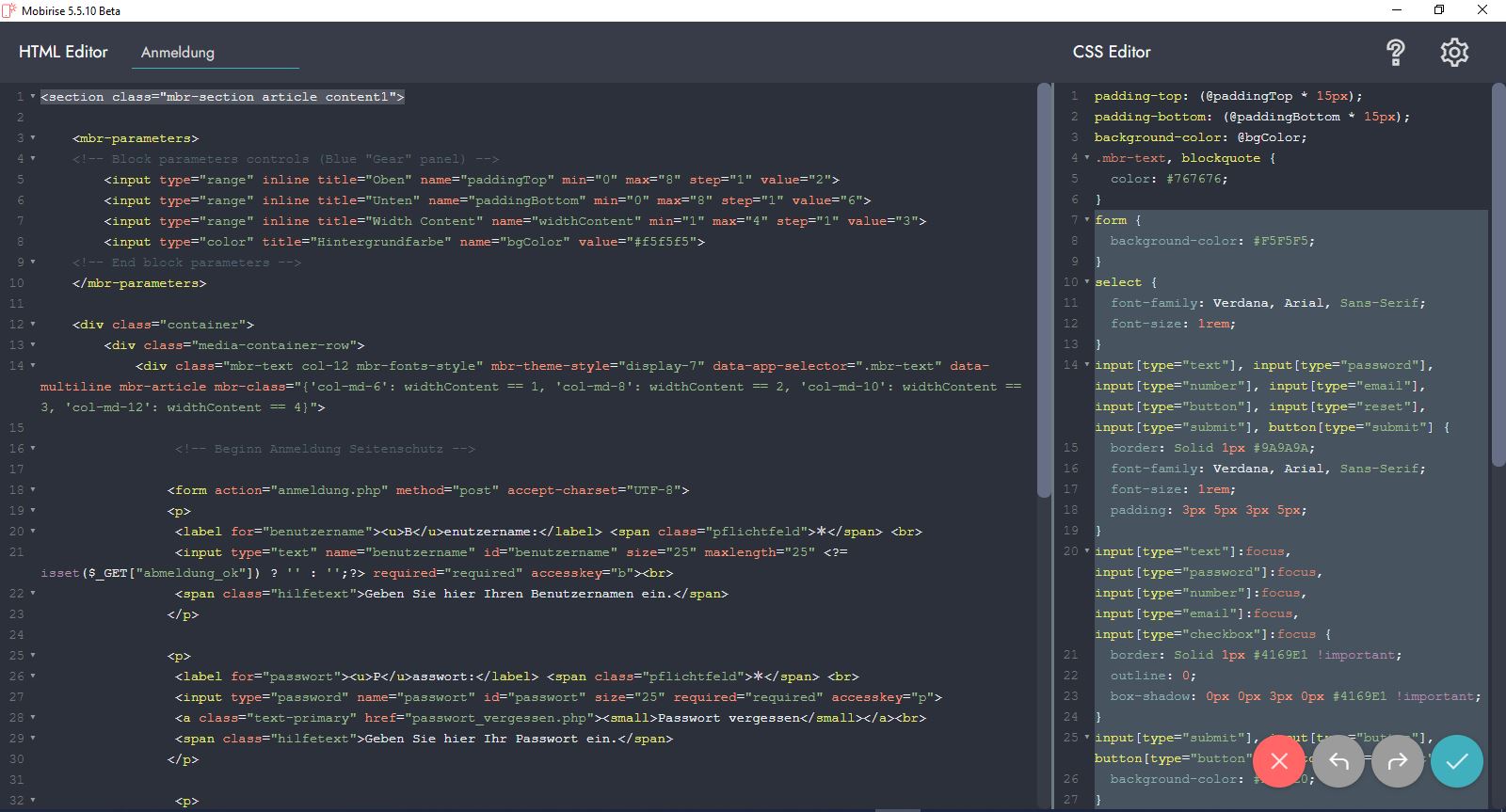Minimize the Mobirise window

pyautogui.click(x=1397, y=10)
